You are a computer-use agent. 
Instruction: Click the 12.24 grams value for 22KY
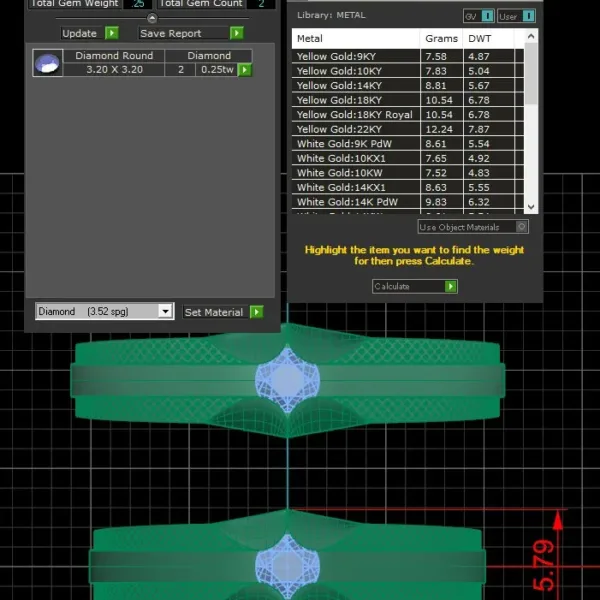pos(439,129)
